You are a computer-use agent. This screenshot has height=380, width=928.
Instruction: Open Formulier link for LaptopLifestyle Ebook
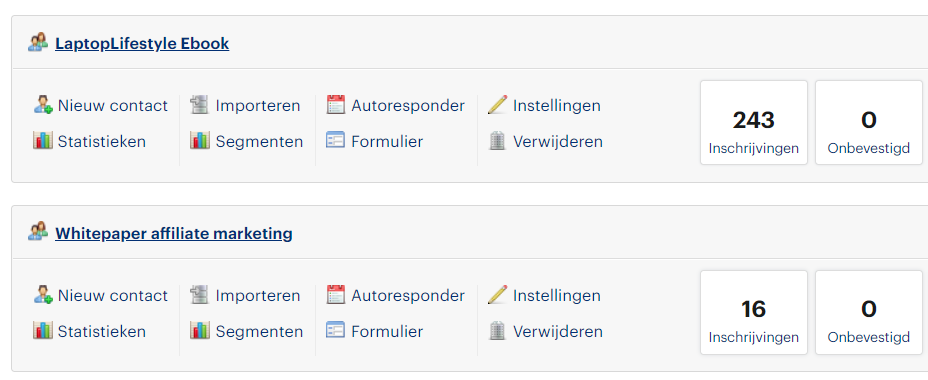387,141
